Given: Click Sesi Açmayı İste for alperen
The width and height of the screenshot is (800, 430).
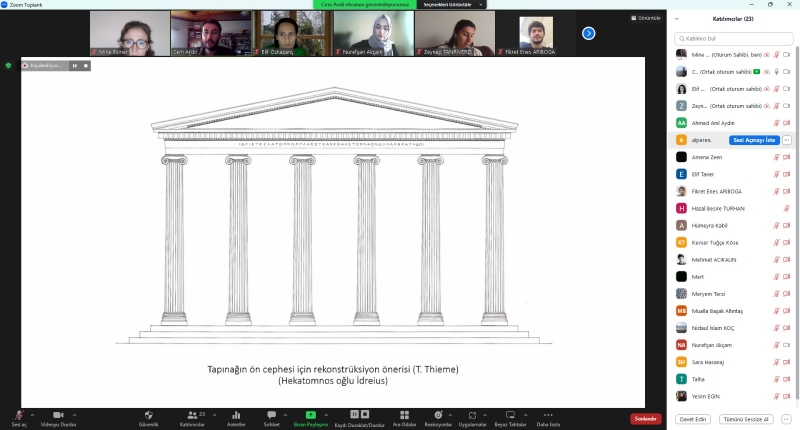Looking at the screenshot, I should 753,140.
